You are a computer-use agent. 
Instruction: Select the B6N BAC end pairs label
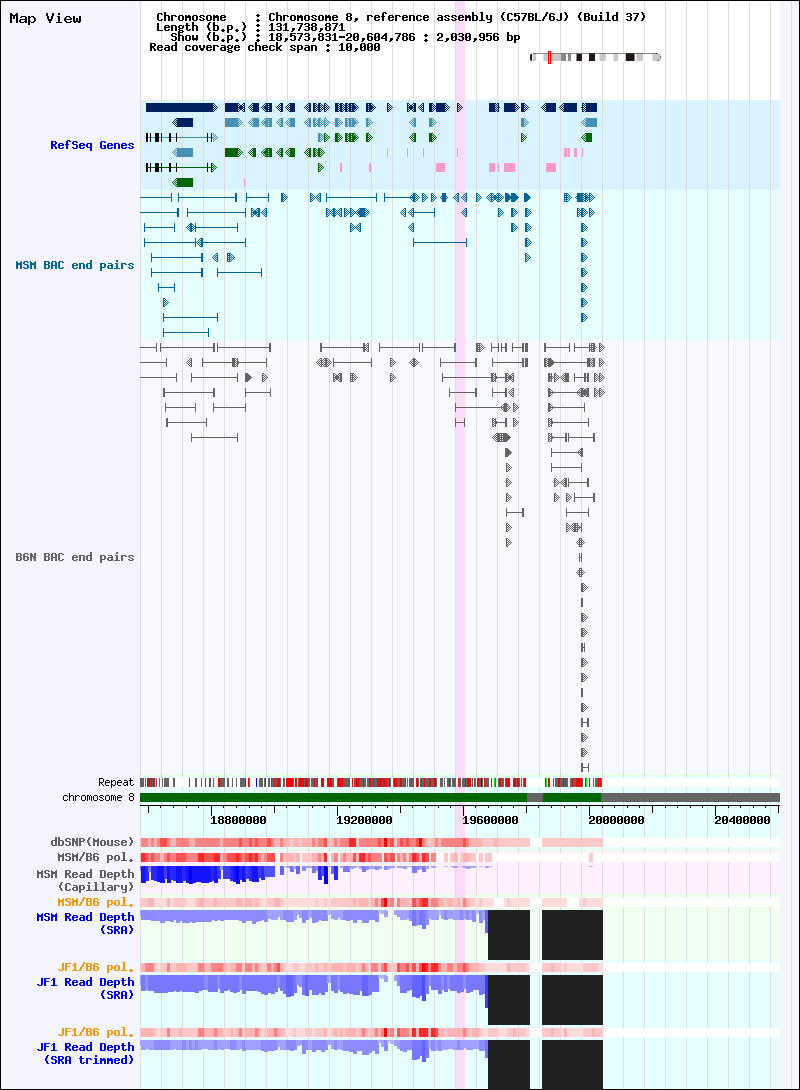tap(74, 557)
